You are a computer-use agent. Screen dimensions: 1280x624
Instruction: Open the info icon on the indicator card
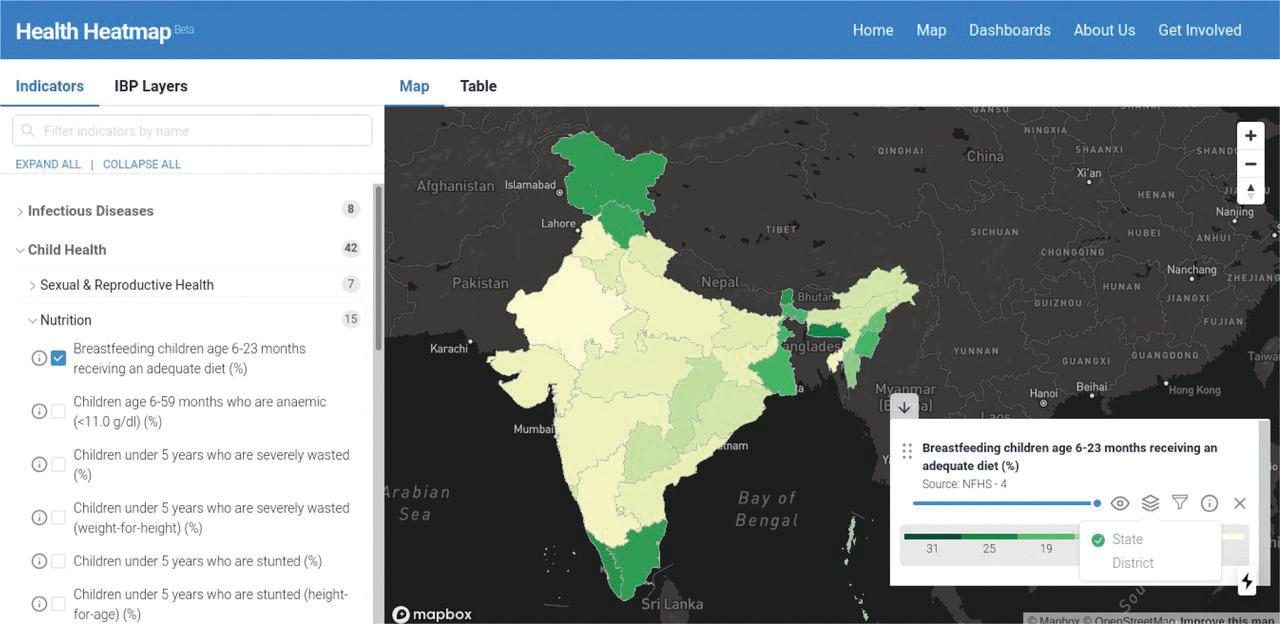click(1210, 503)
